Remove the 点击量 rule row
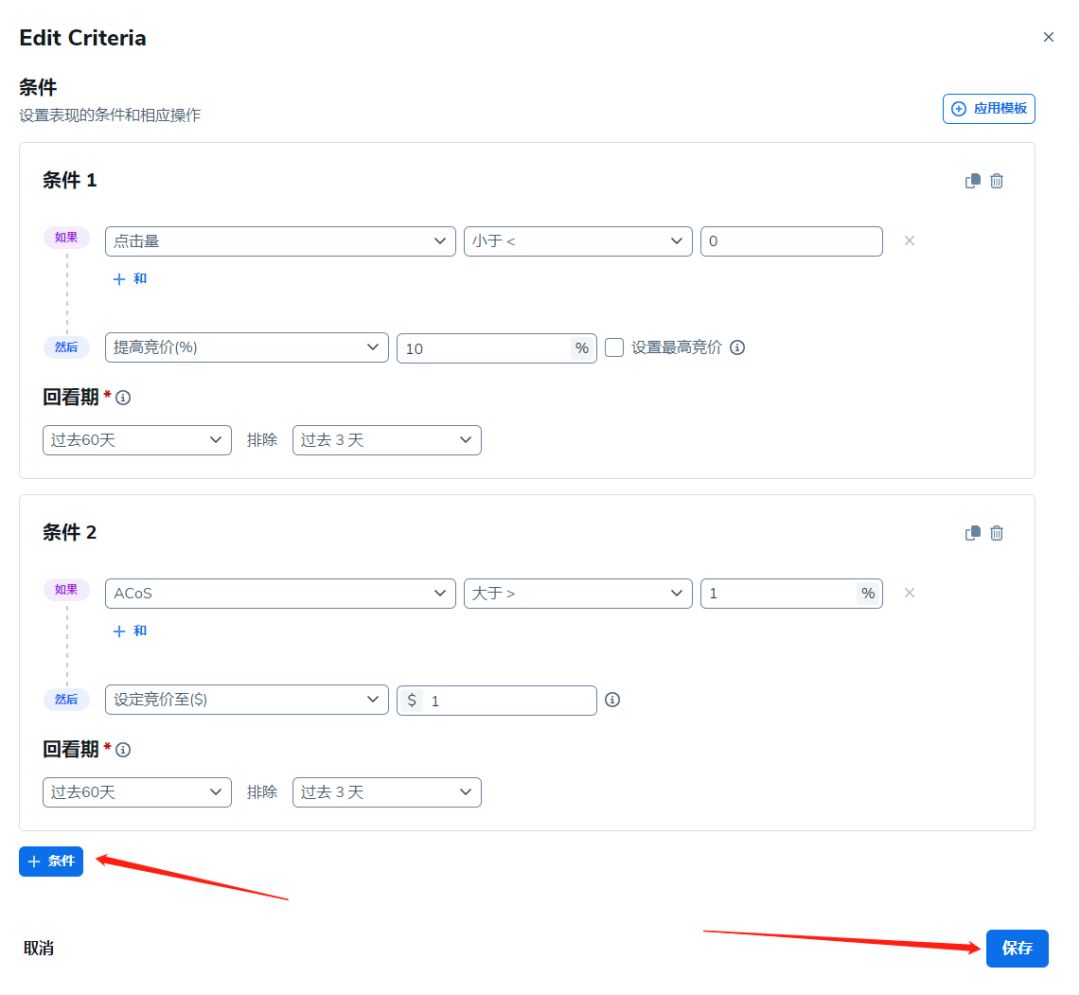 pyautogui.click(x=909, y=241)
